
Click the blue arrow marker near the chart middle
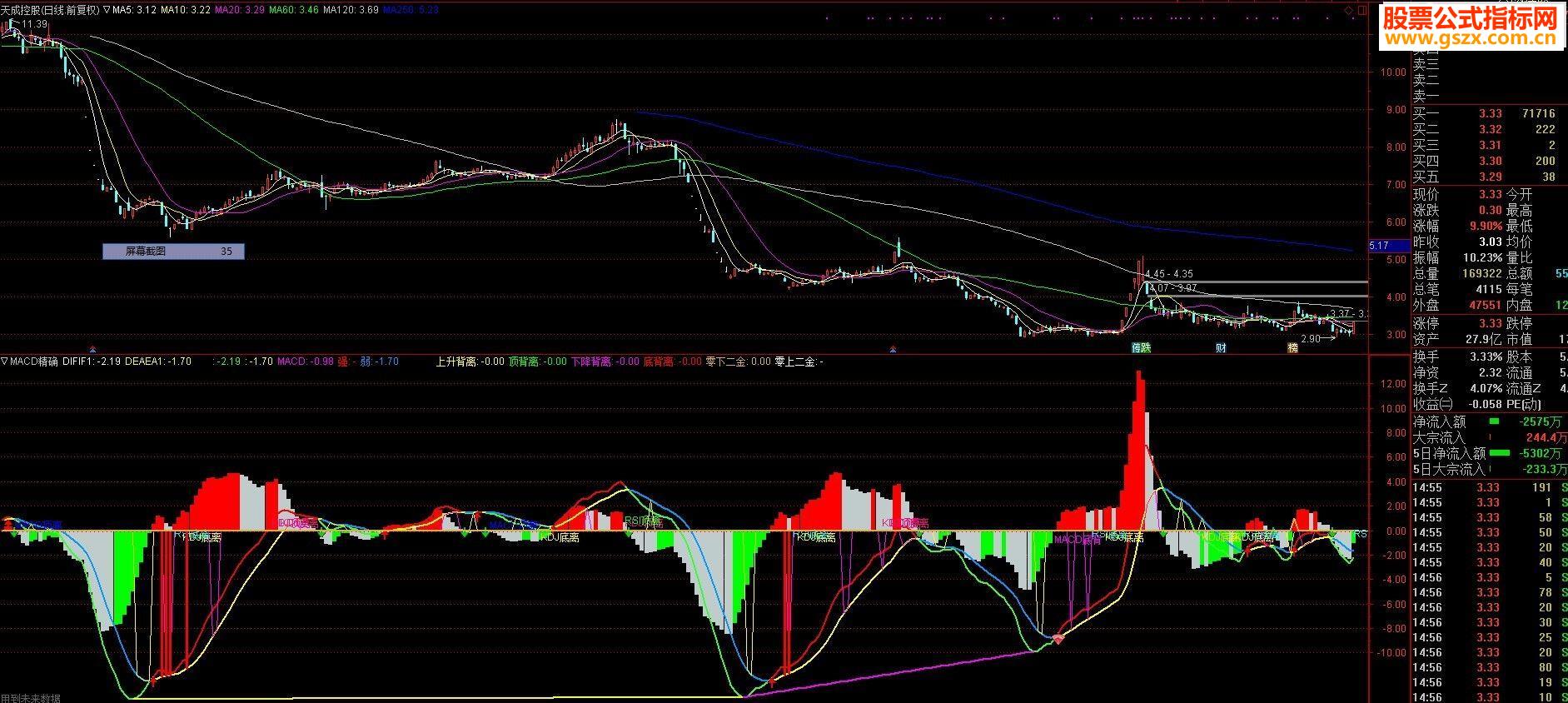[x=893, y=349]
